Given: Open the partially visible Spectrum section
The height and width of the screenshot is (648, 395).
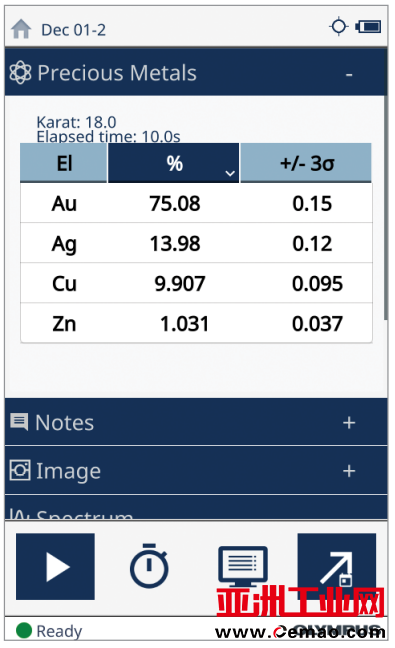Looking at the screenshot, I should coord(196,508).
